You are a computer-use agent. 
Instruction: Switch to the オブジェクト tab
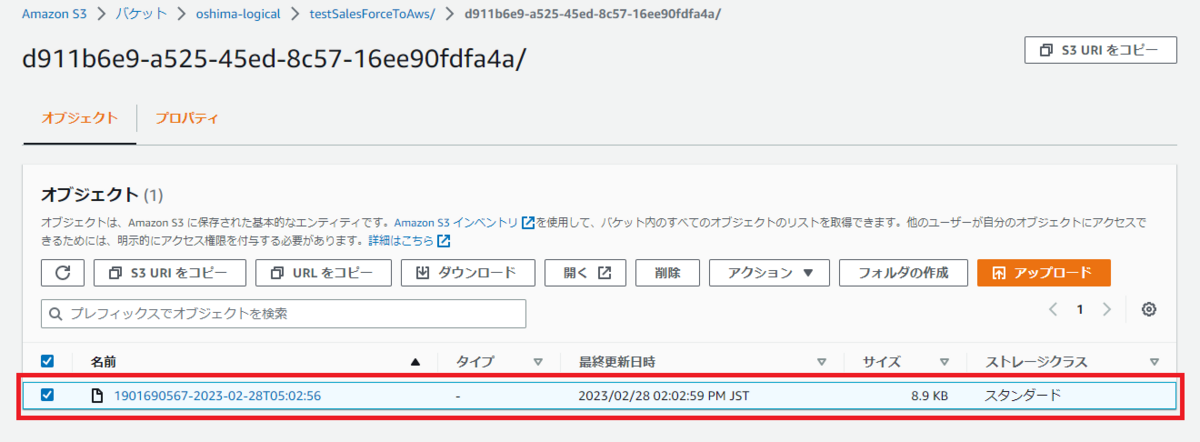click(79, 118)
